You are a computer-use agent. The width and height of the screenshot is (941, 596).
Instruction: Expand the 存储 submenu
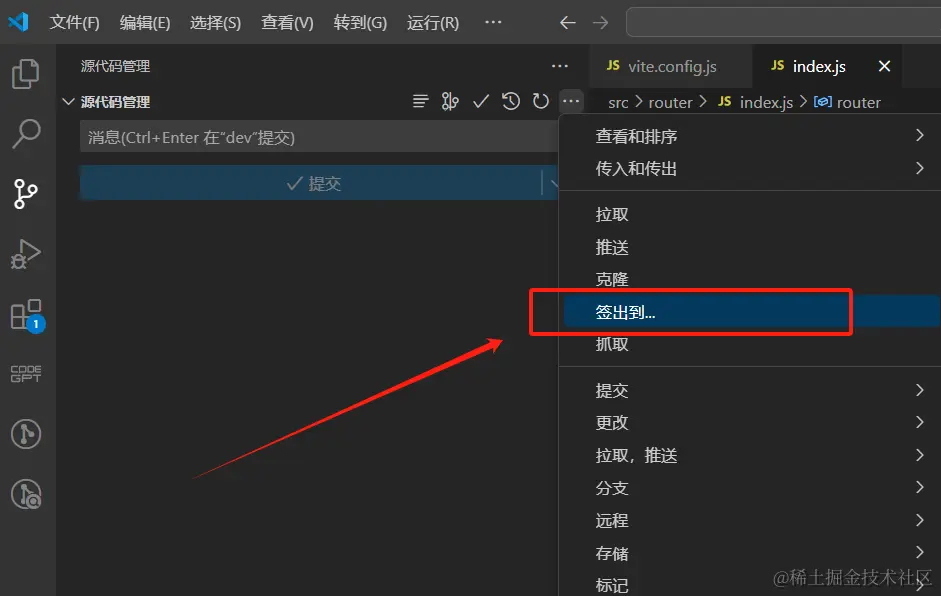(x=750, y=553)
